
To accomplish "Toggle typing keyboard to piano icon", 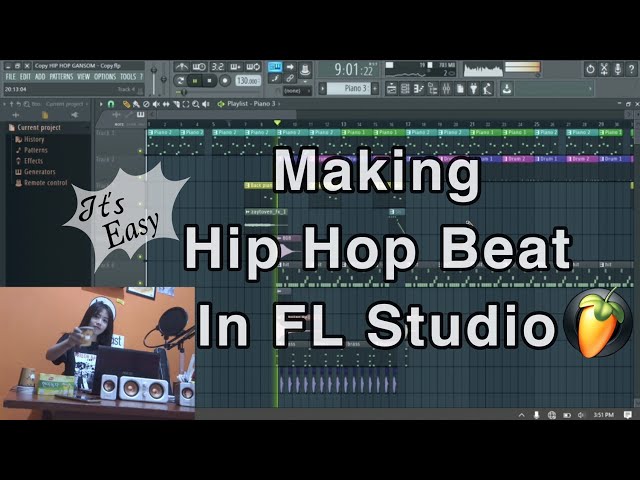I will point(275,67).
